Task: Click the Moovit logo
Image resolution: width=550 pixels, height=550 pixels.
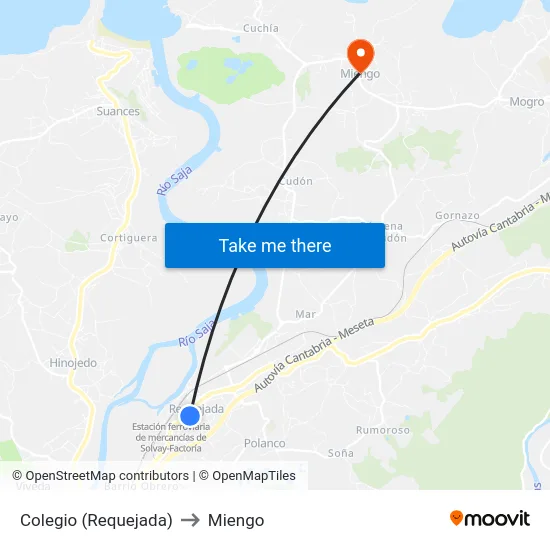Action: tap(490, 518)
